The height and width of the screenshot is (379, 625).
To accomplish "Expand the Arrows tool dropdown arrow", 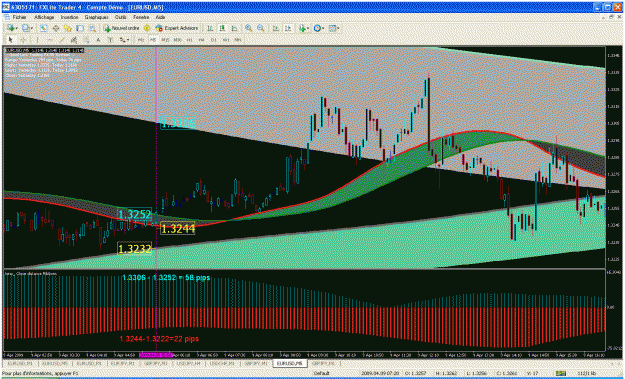I will 128,40.
